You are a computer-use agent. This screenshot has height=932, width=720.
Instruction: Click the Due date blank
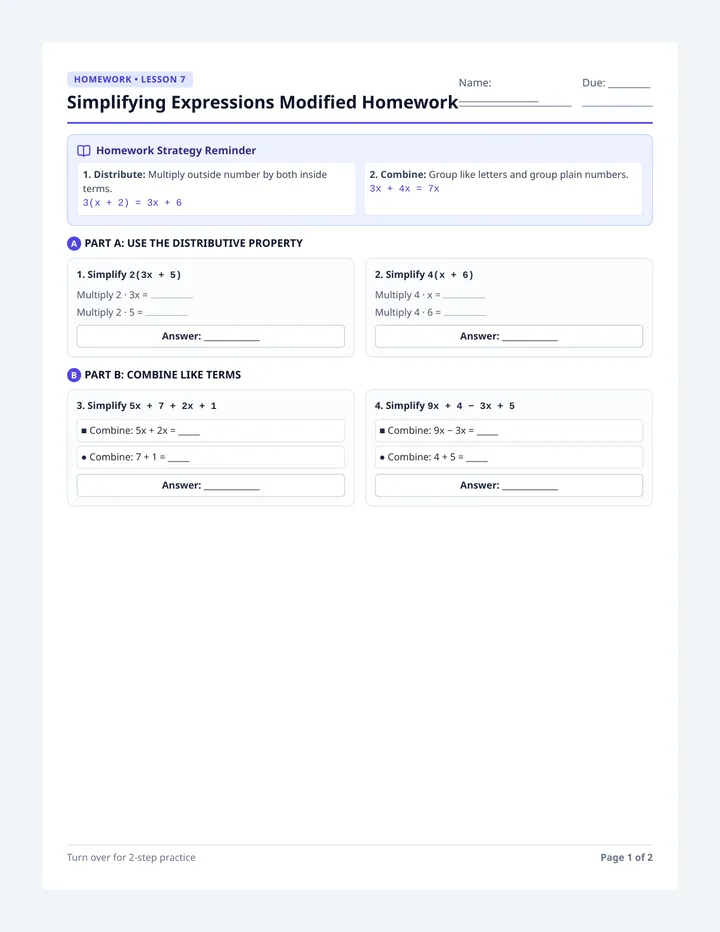coord(629,87)
